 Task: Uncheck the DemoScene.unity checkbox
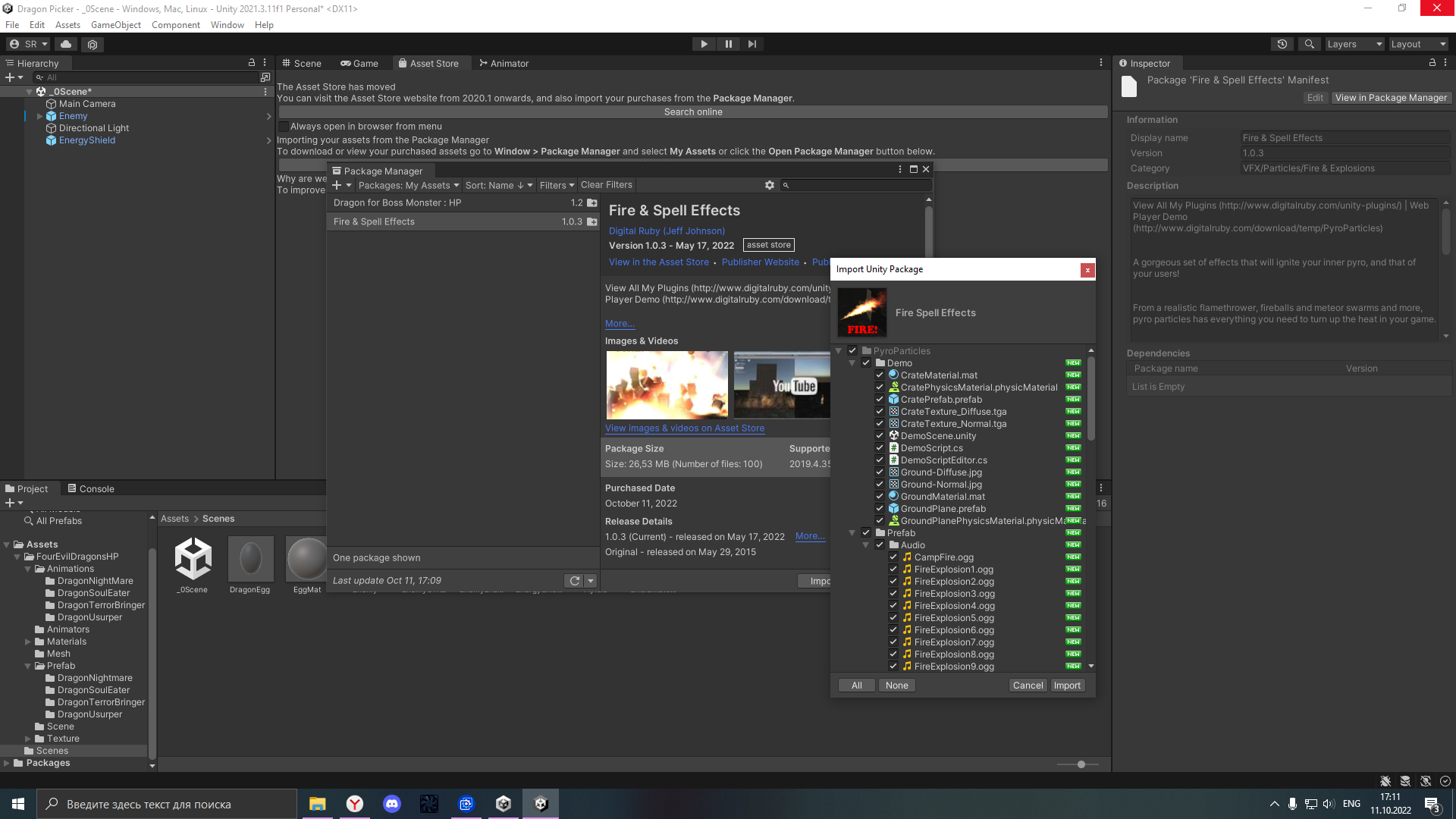point(880,436)
